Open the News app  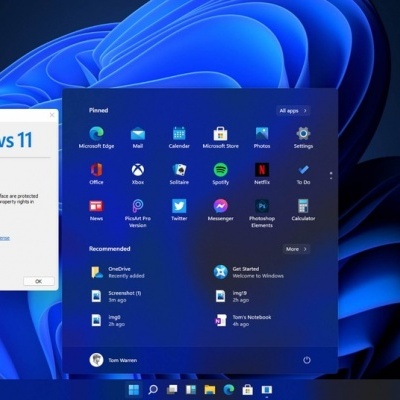(96, 210)
